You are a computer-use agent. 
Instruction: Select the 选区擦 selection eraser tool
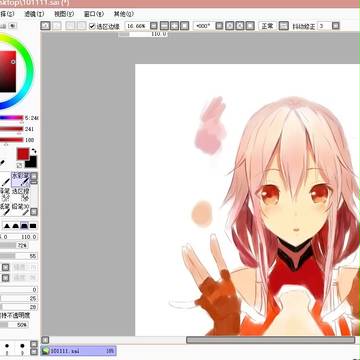pos(20,195)
